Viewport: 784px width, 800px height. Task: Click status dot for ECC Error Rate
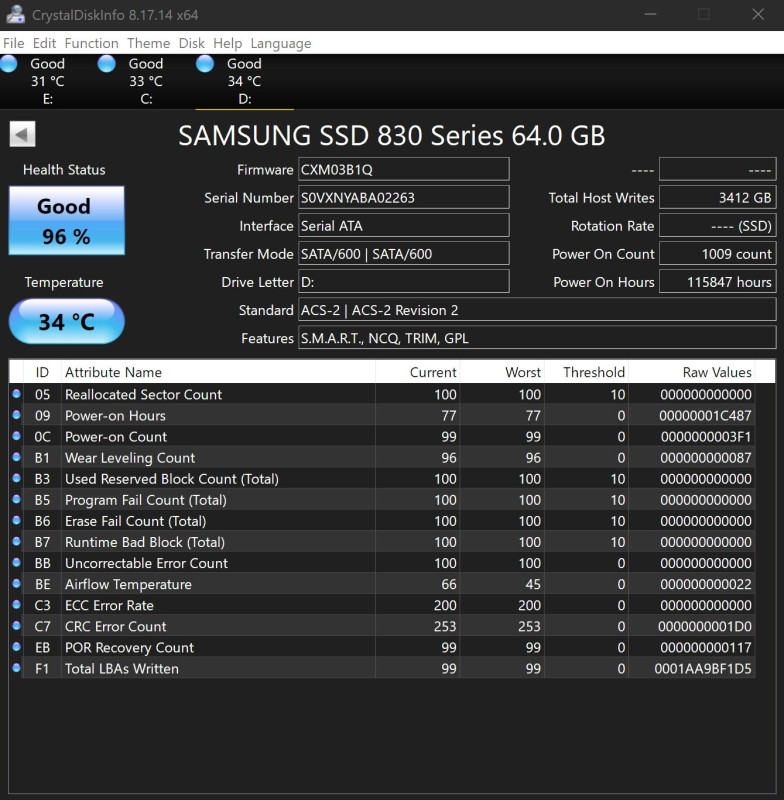coord(16,605)
